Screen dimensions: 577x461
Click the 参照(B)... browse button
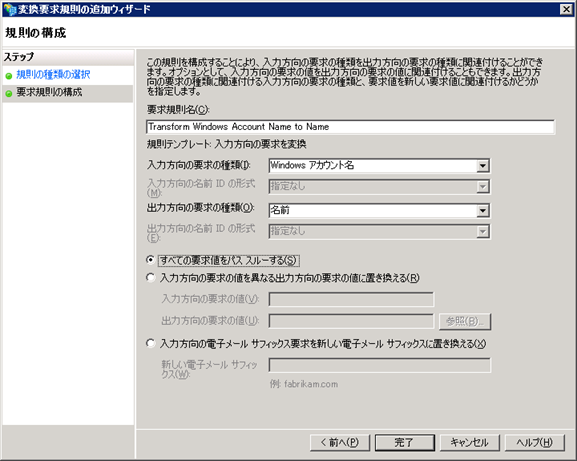[465, 321]
